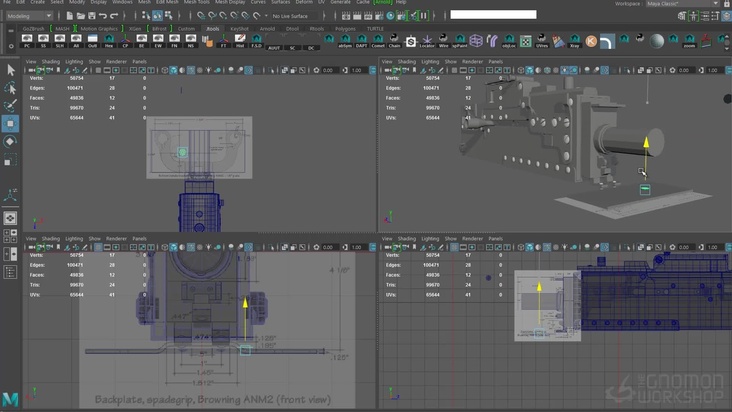The image size is (732, 412).
Task: Switch to the Arnold shelf tab
Action: click(x=267, y=29)
